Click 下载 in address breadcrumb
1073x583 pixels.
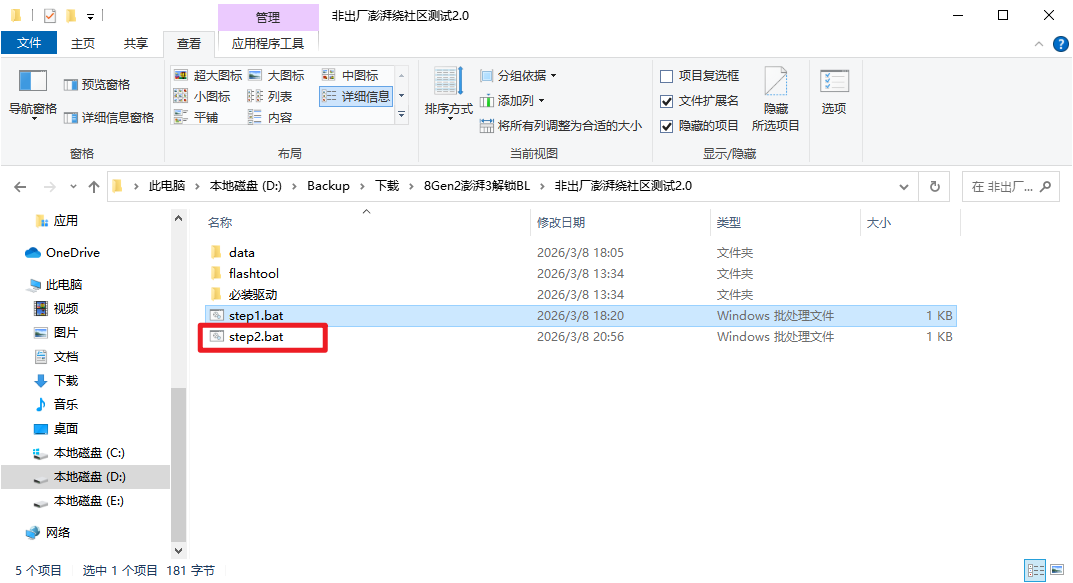[x=387, y=186]
